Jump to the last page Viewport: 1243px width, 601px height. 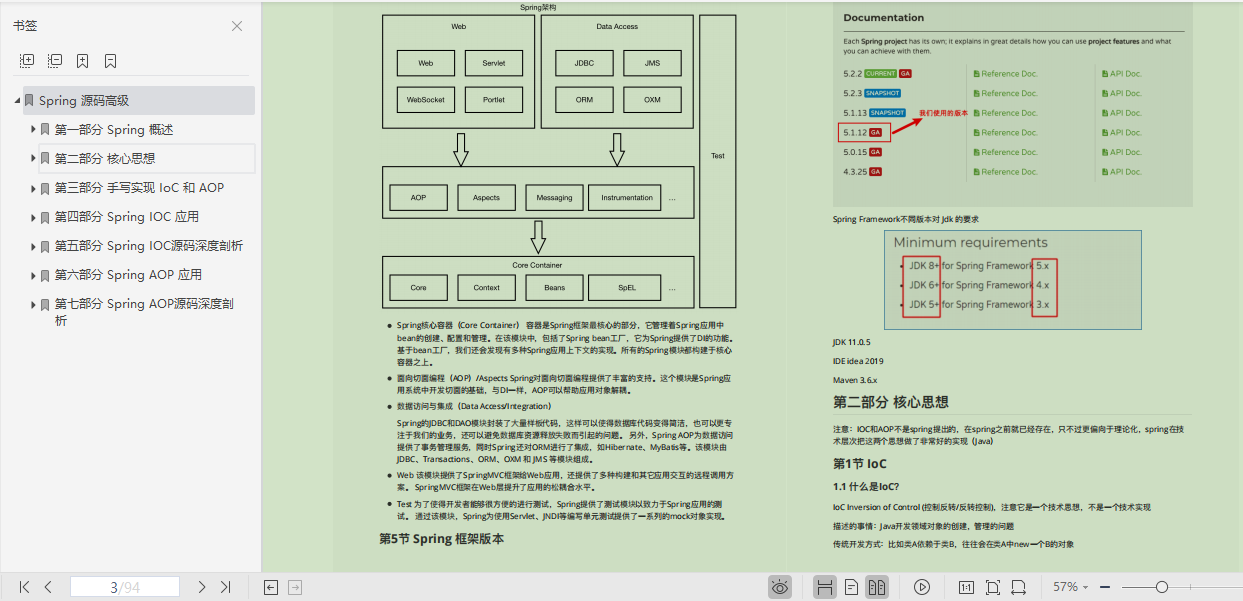tap(226, 587)
